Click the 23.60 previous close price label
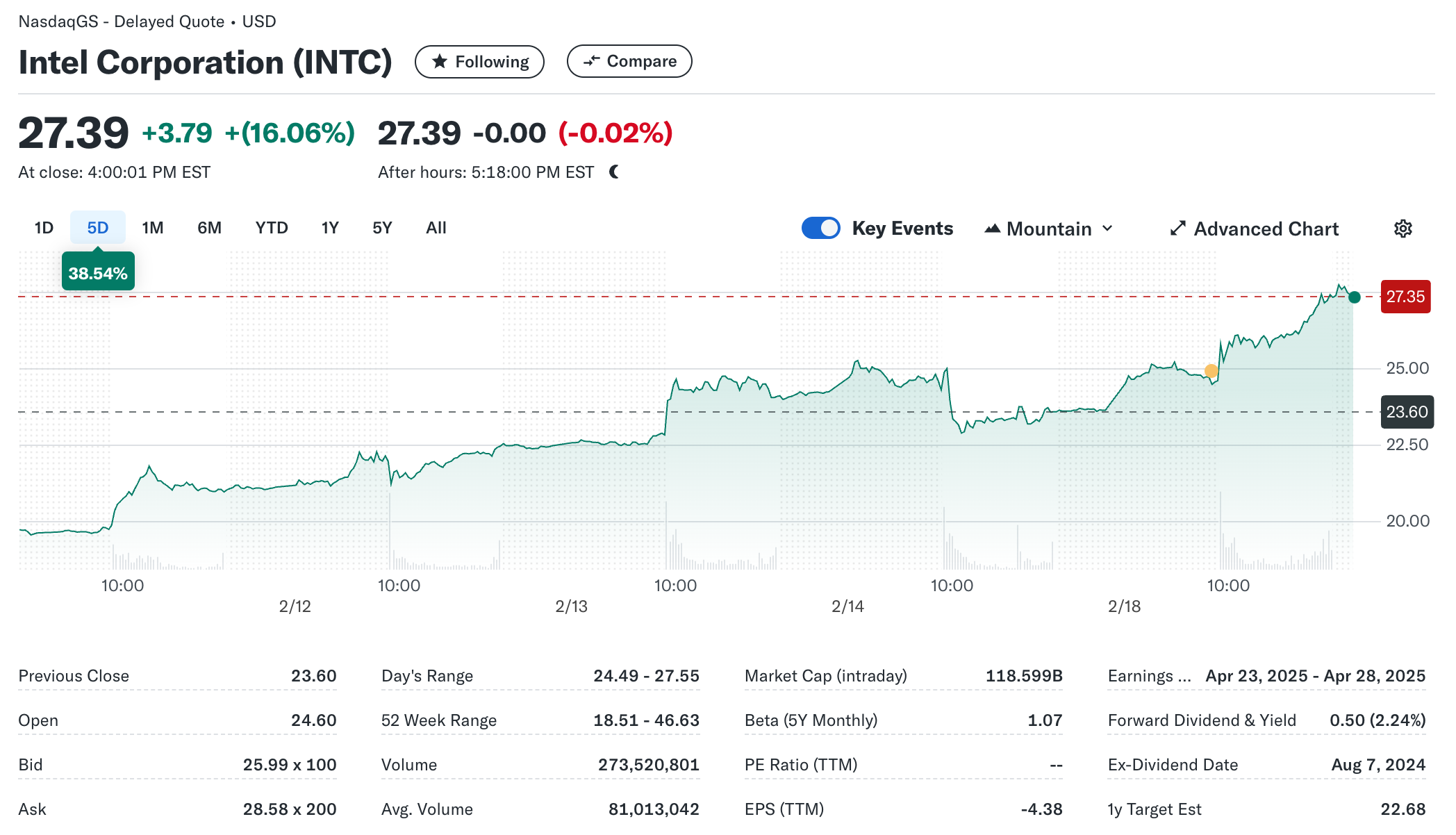This screenshot has width=1456, height=835. click(x=1406, y=412)
